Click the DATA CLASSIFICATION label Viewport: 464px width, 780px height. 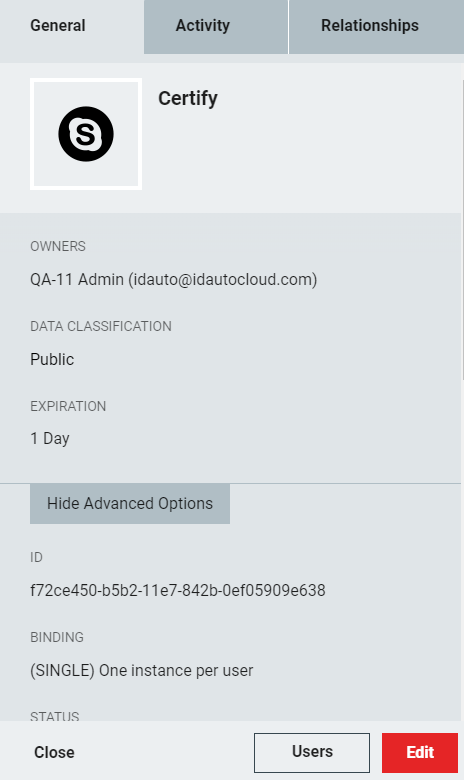[x=101, y=326]
